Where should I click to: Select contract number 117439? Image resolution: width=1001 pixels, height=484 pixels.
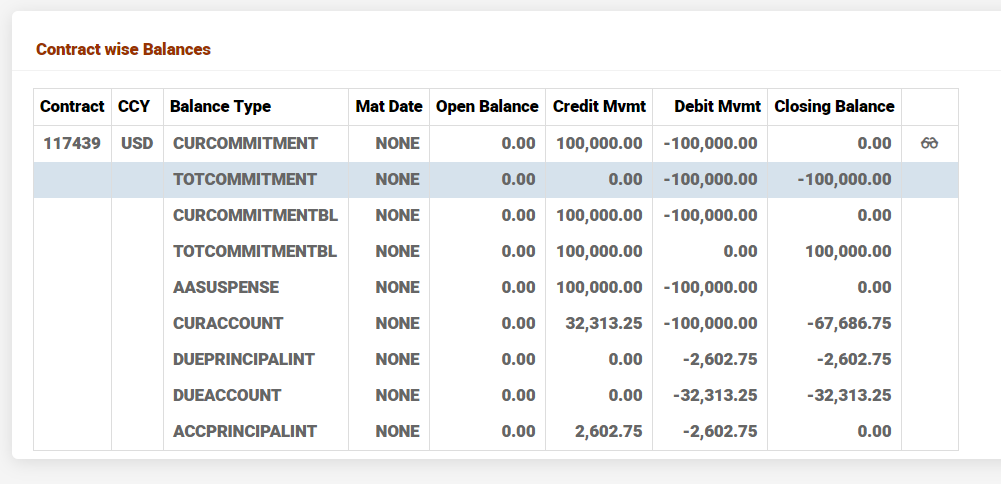coord(72,143)
